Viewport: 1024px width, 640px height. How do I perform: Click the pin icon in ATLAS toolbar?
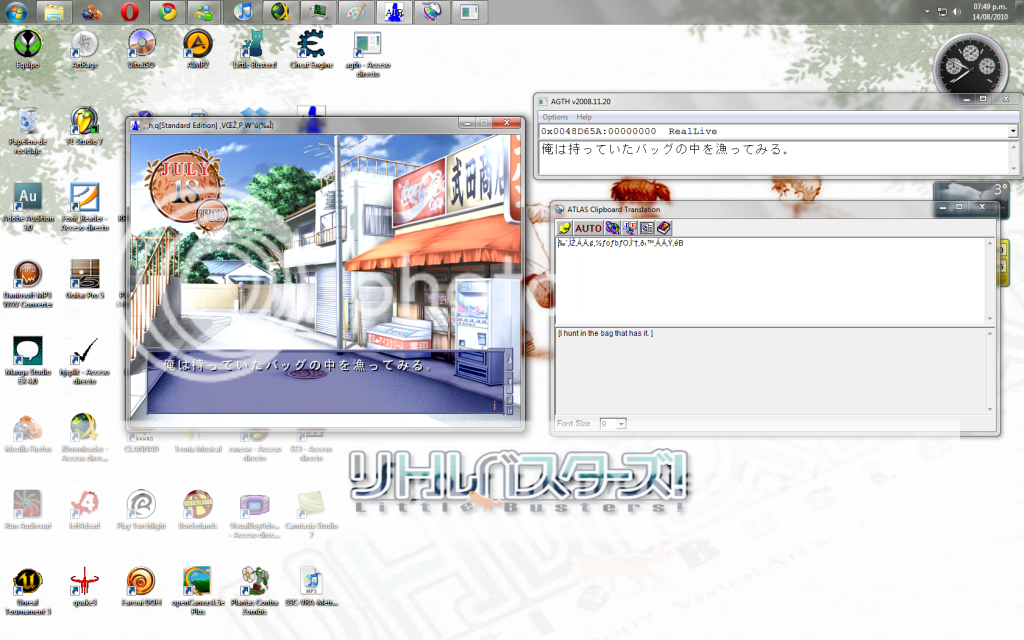click(564, 228)
